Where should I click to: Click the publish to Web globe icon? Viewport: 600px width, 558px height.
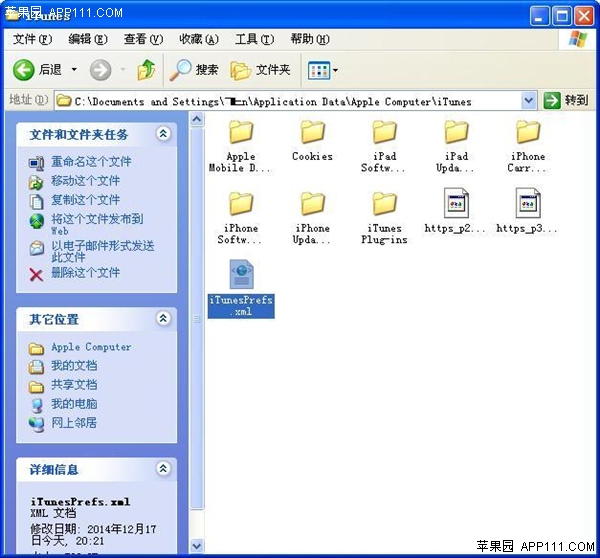pos(37,222)
